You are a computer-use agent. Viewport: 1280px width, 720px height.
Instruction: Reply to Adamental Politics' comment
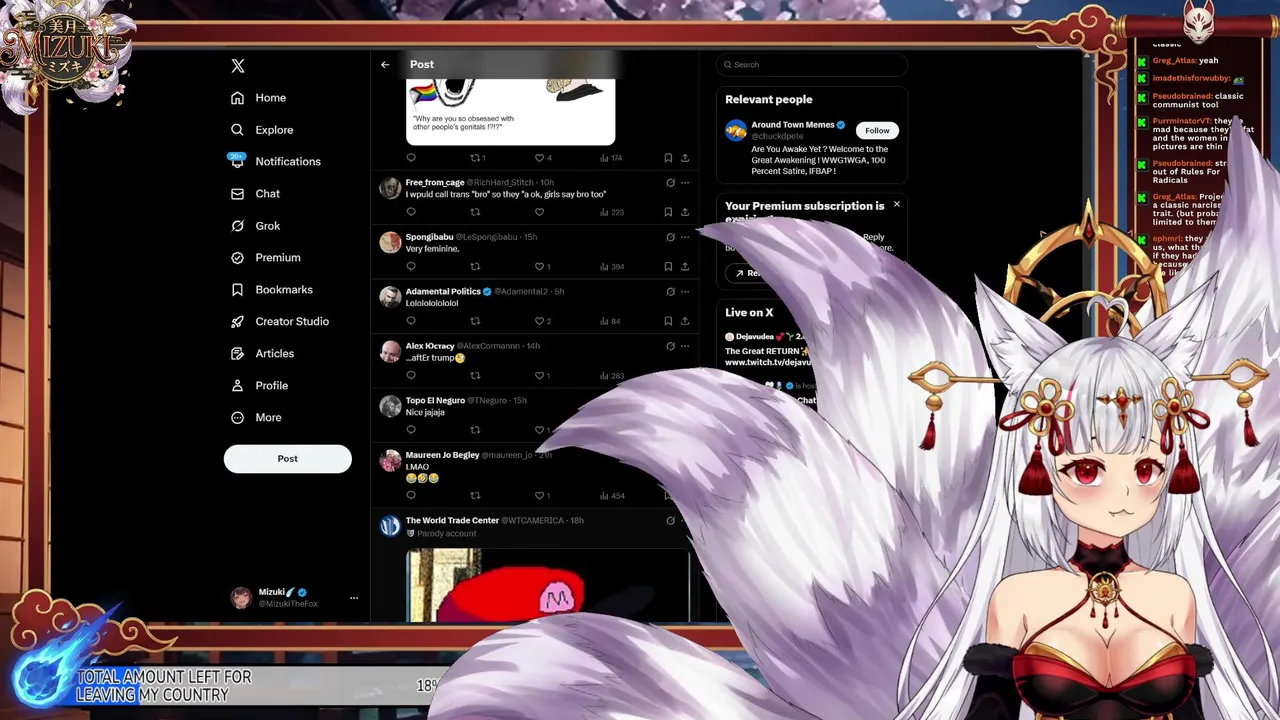[x=411, y=321]
